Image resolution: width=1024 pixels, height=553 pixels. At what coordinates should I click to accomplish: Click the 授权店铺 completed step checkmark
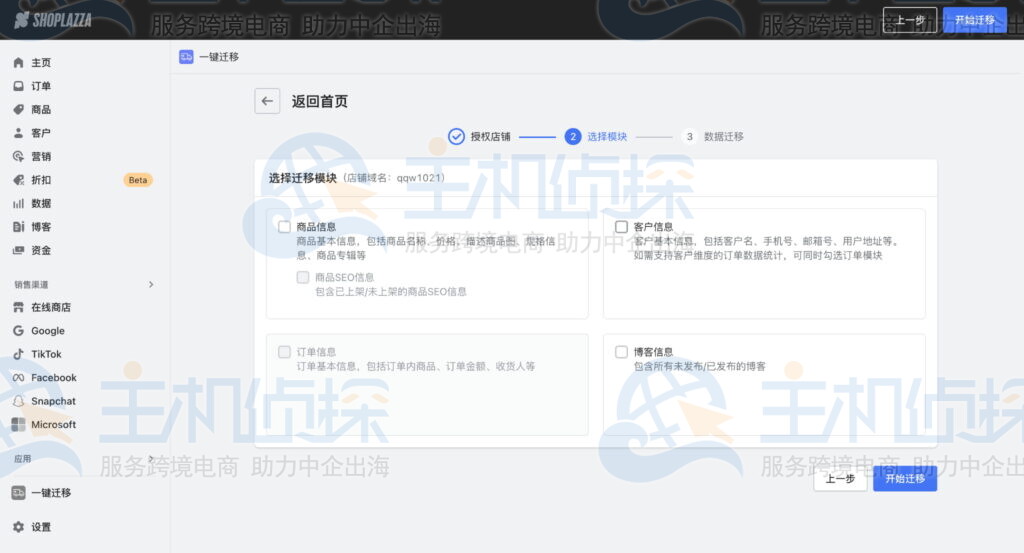pos(456,136)
